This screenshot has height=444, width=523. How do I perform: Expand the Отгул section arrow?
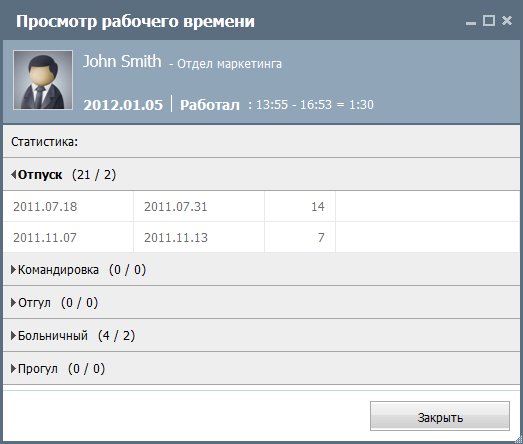pyautogui.click(x=13, y=303)
